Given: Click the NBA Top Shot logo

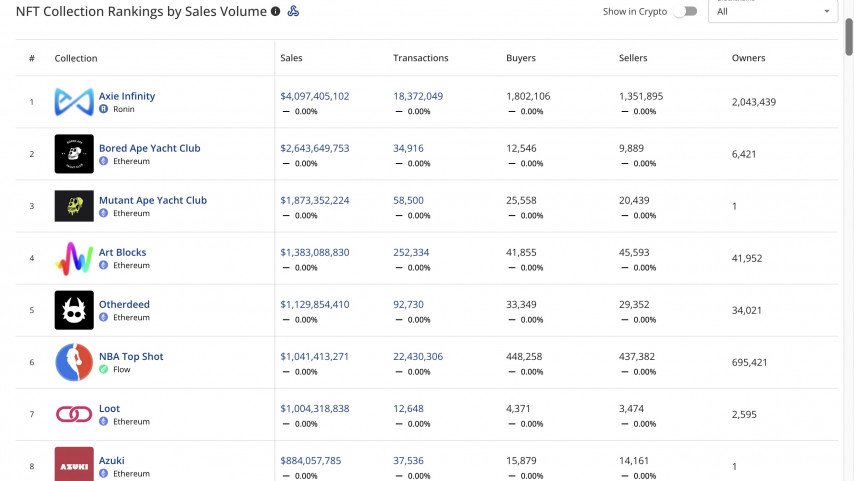Looking at the screenshot, I should coord(74,362).
